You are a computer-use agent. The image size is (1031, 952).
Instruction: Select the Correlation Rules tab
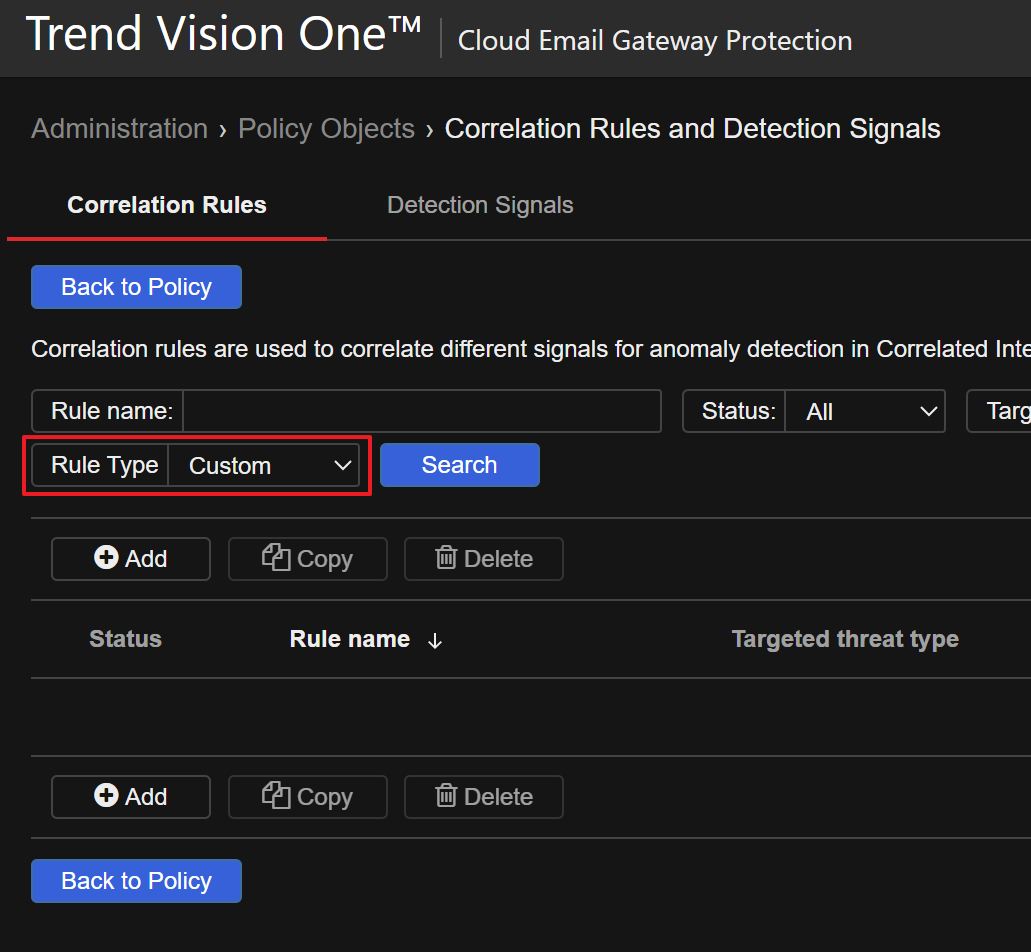167,205
